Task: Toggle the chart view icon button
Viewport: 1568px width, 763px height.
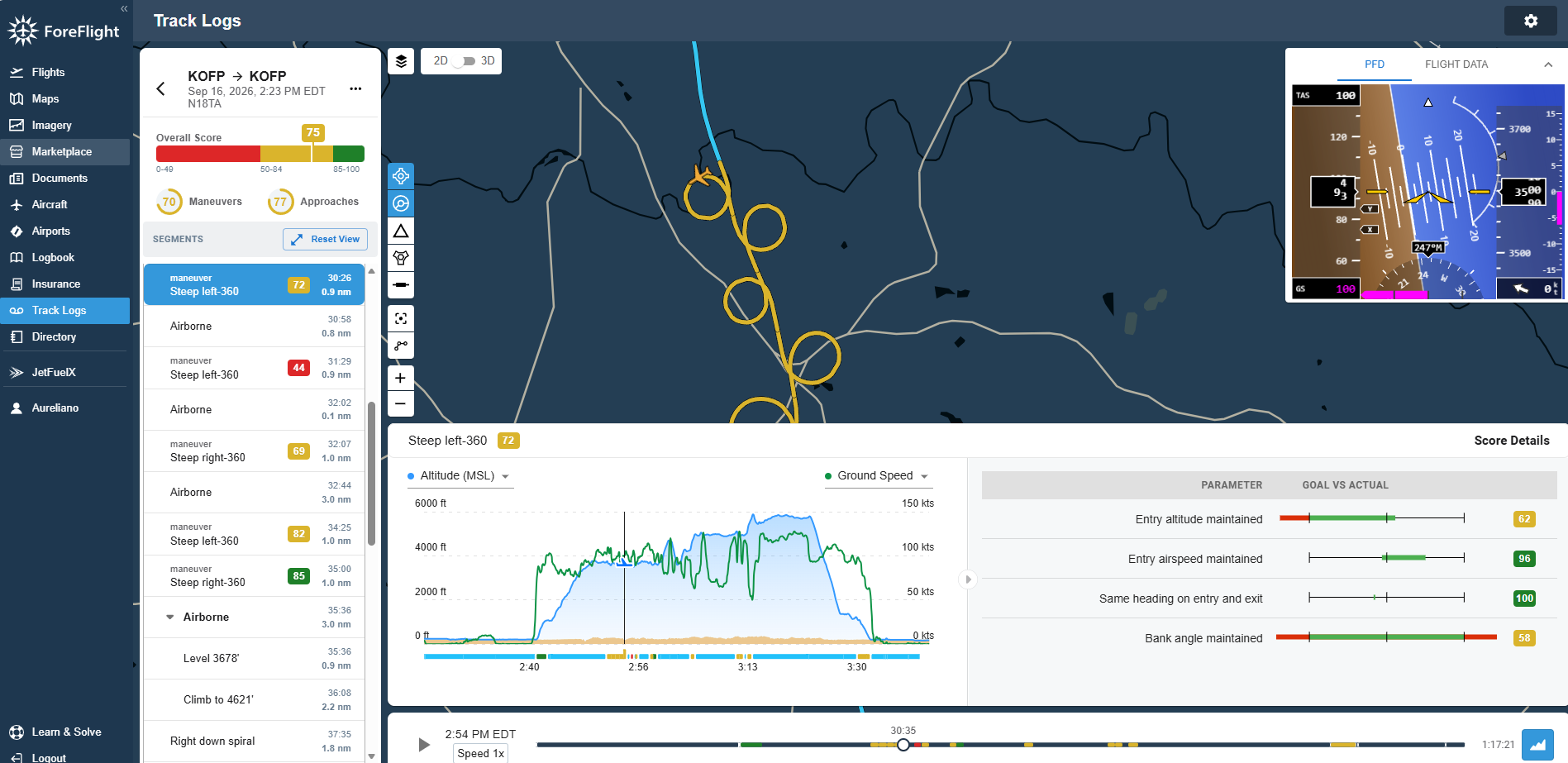Action: pyautogui.click(x=1537, y=745)
